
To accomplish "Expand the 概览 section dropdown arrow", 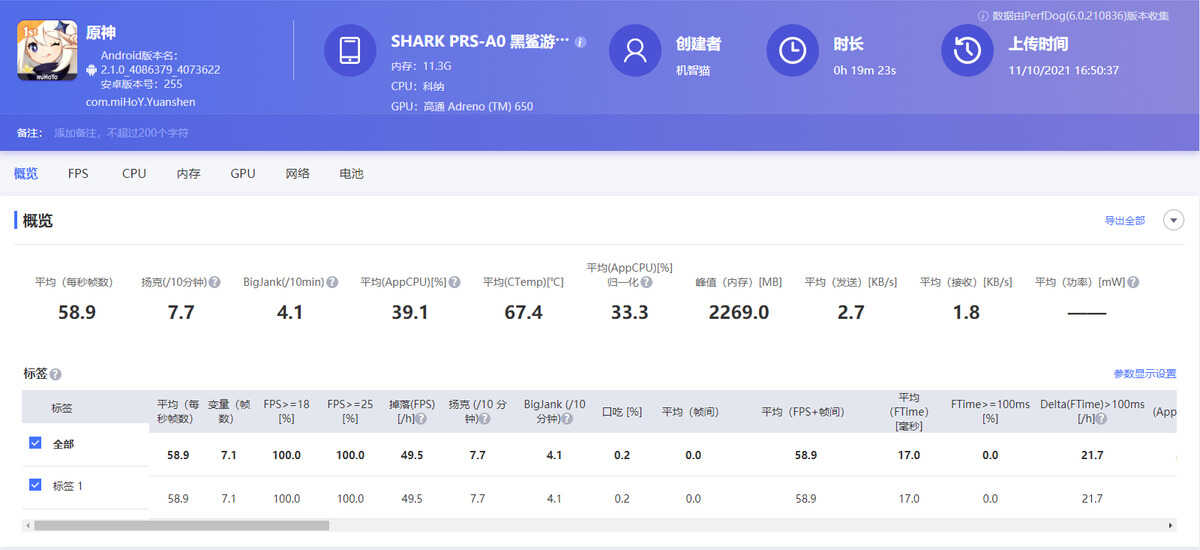I will [1174, 220].
